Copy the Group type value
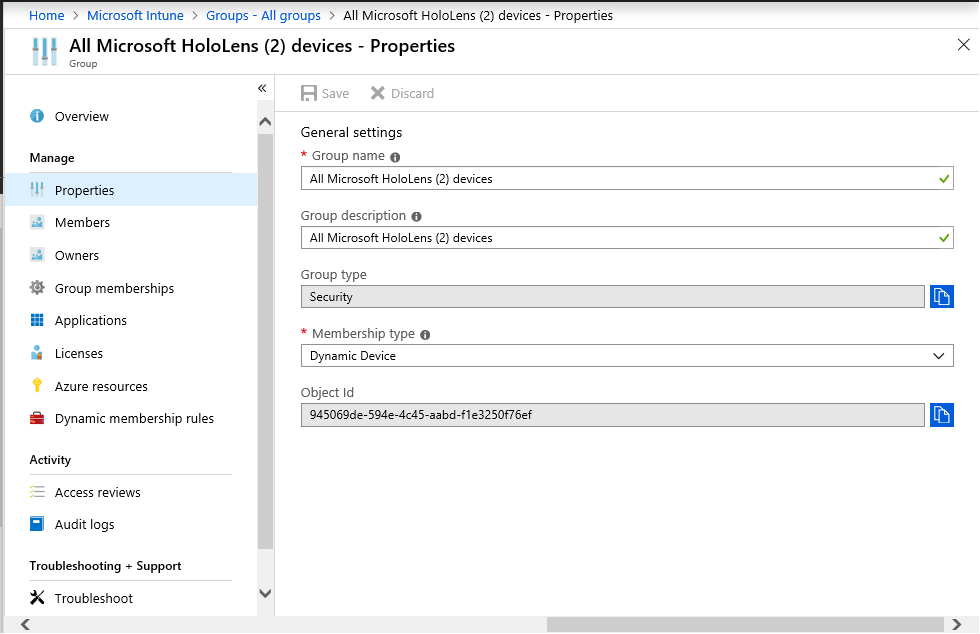Viewport: 980px width, 634px height. point(941,296)
